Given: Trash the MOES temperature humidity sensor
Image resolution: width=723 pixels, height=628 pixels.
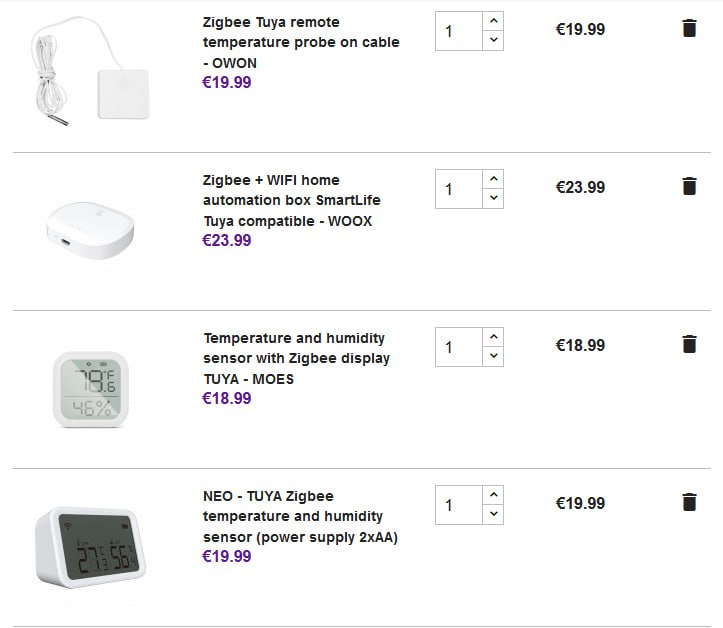Looking at the screenshot, I should tap(689, 344).
